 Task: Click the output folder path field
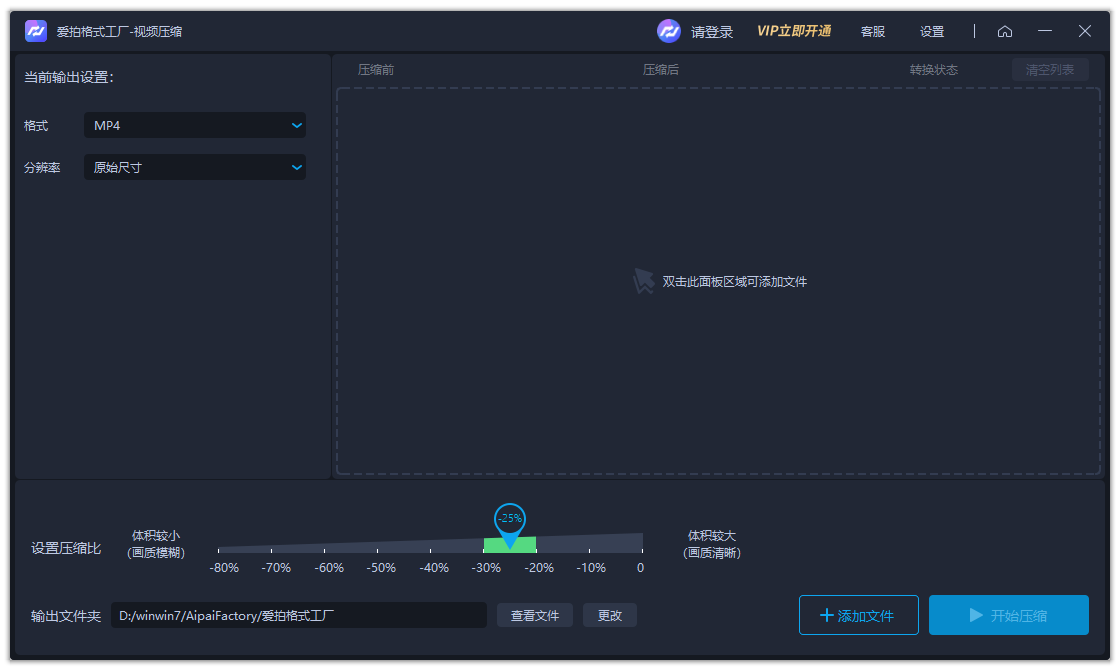click(299, 615)
